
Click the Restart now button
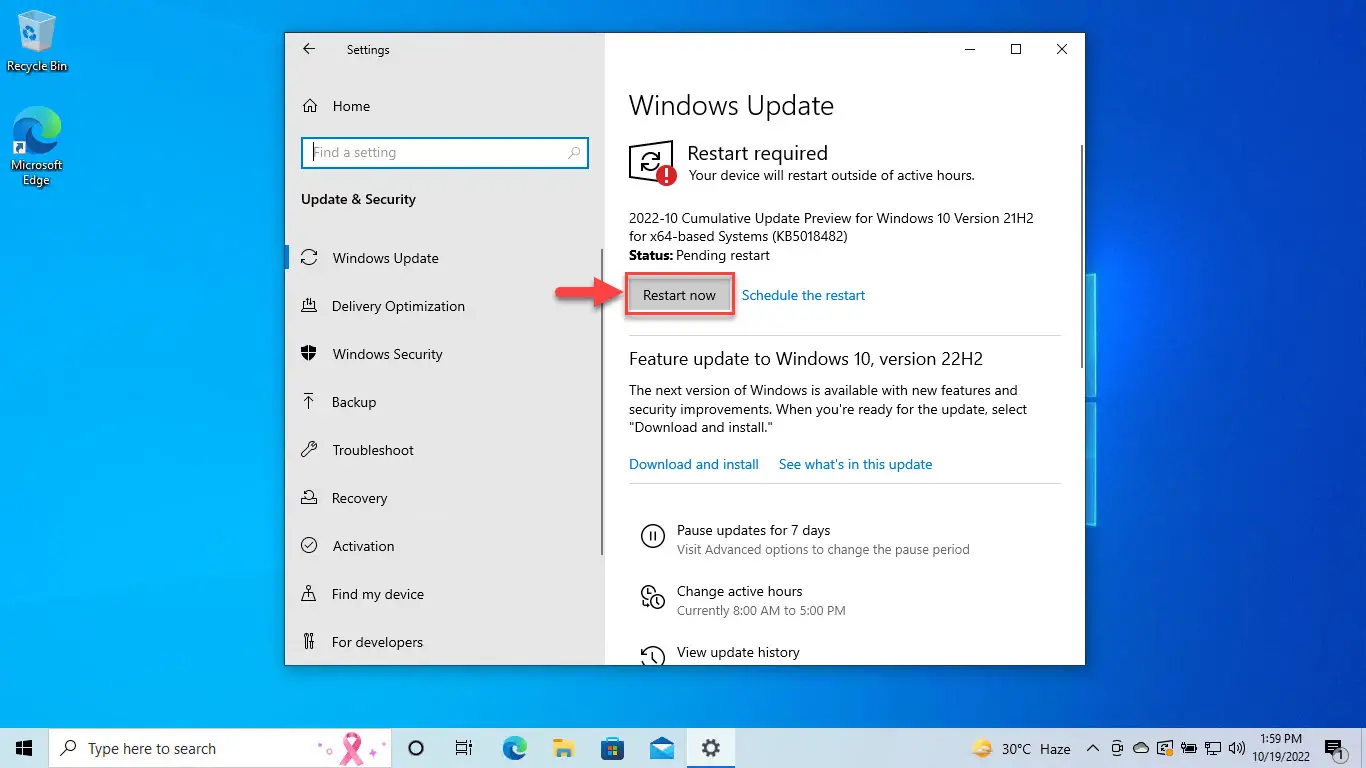(x=680, y=295)
